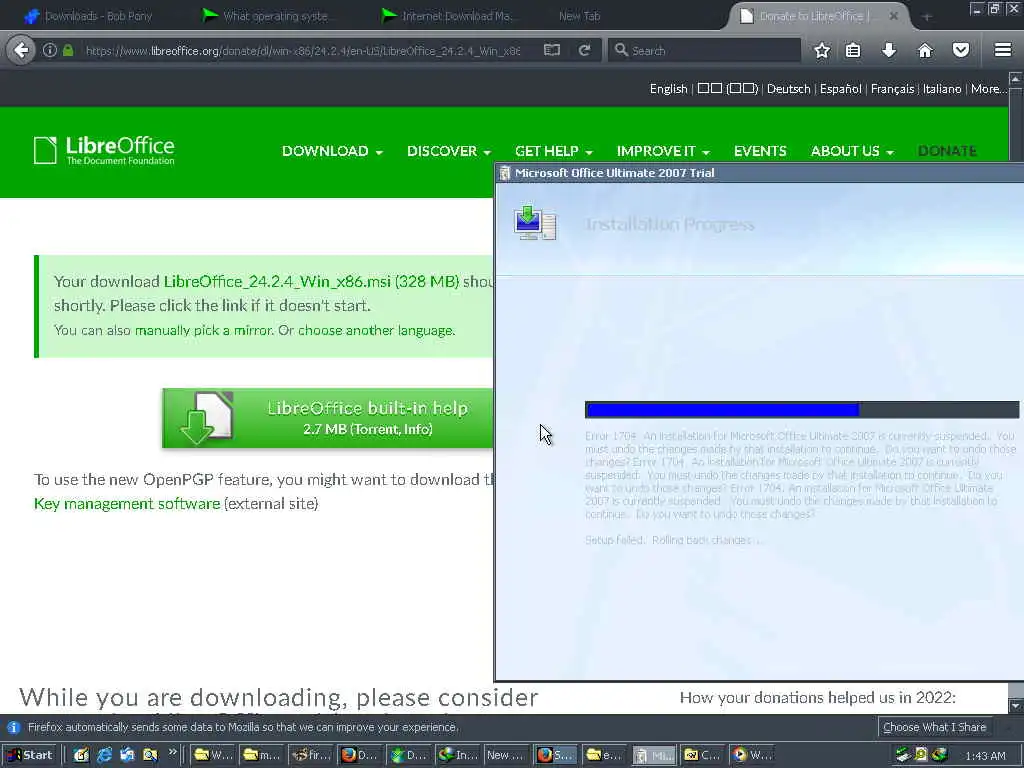Expand the IMPROVE IT menu
This screenshot has height=768, width=1024.
point(663,151)
